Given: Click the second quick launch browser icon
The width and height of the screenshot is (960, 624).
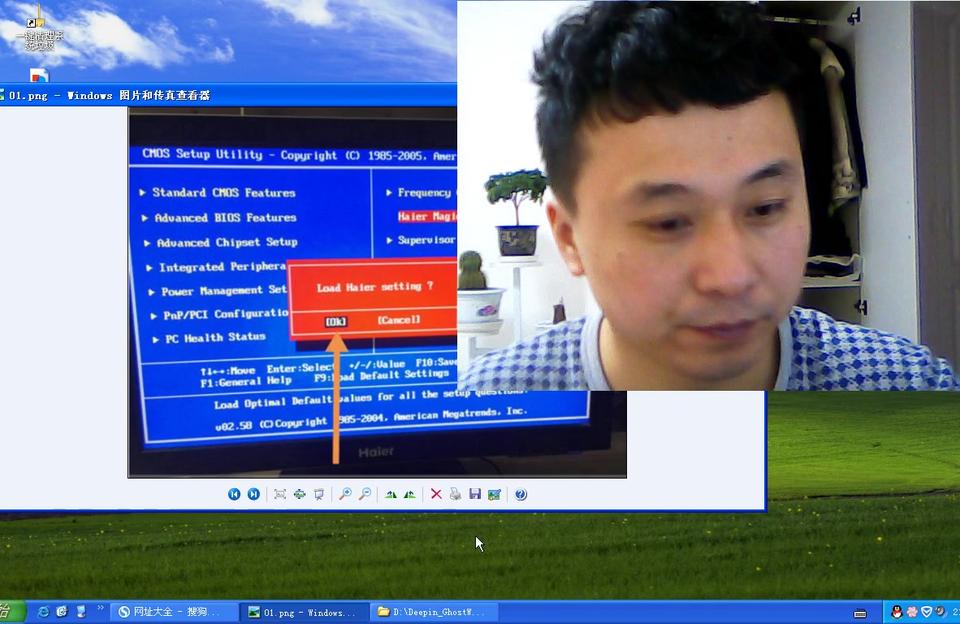Looking at the screenshot, I should click(x=62, y=612).
